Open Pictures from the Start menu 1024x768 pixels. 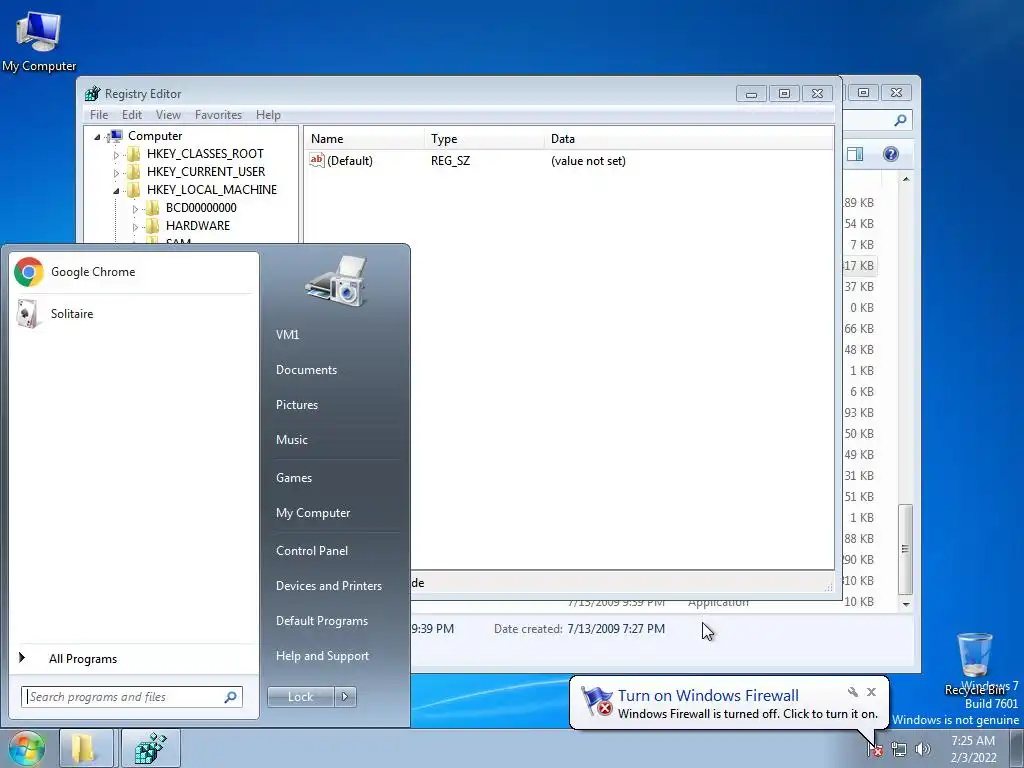coord(296,405)
